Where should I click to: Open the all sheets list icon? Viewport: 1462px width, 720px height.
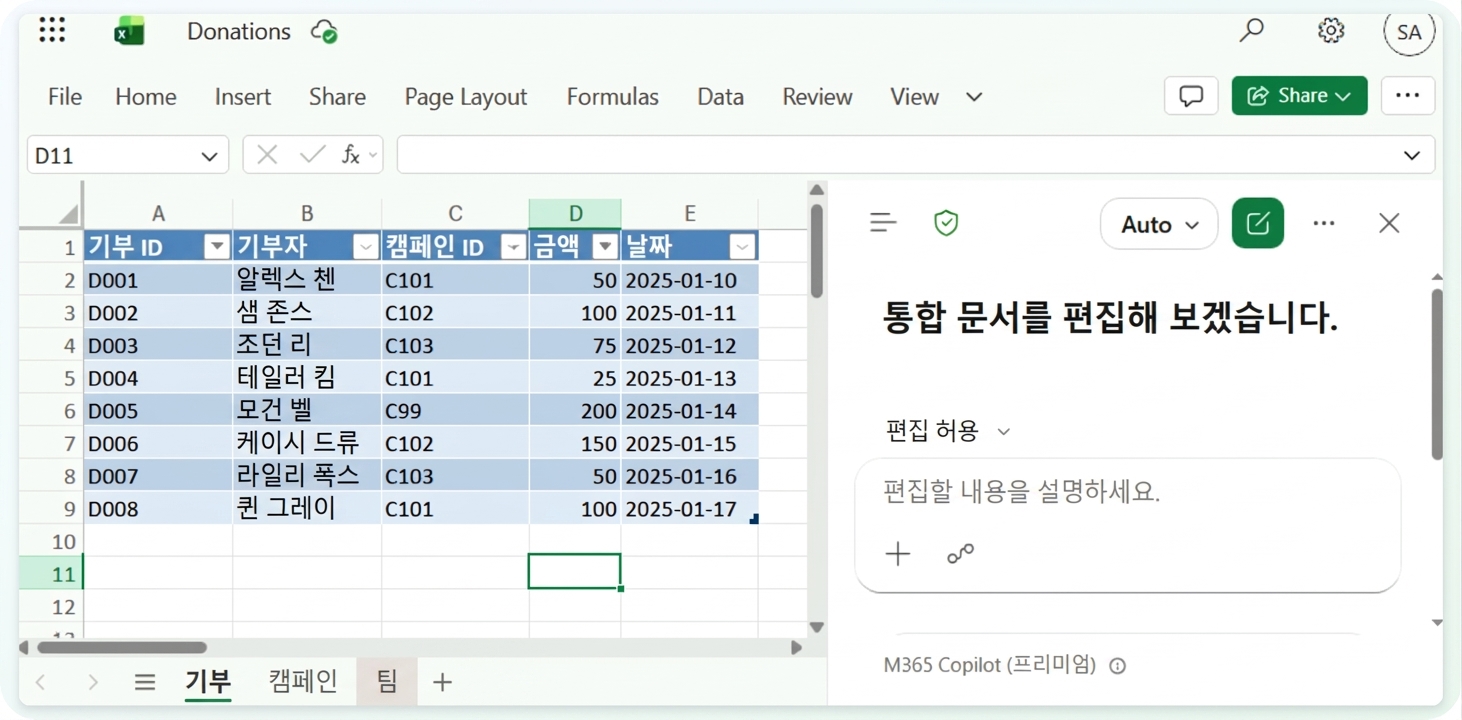click(x=145, y=683)
